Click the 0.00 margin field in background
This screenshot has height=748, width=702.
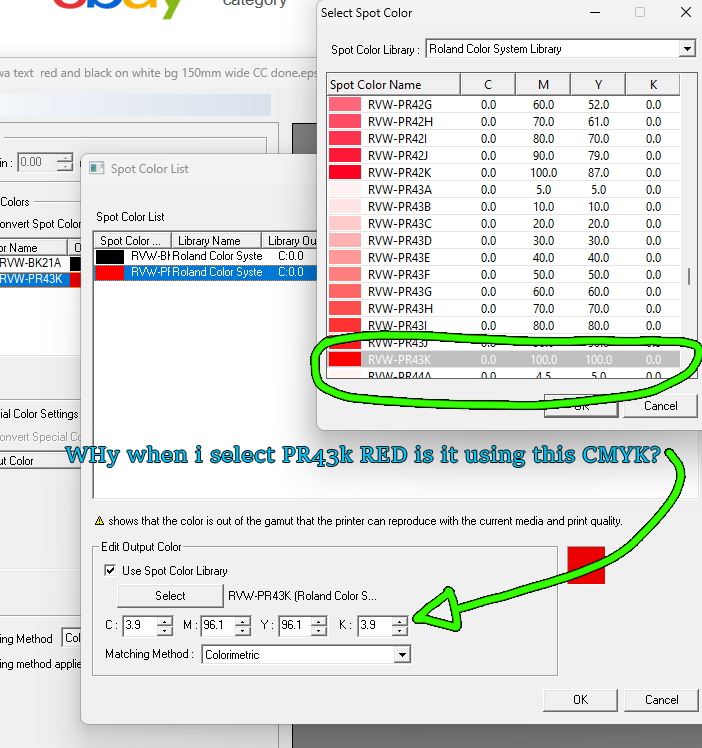click(x=37, y=162)
